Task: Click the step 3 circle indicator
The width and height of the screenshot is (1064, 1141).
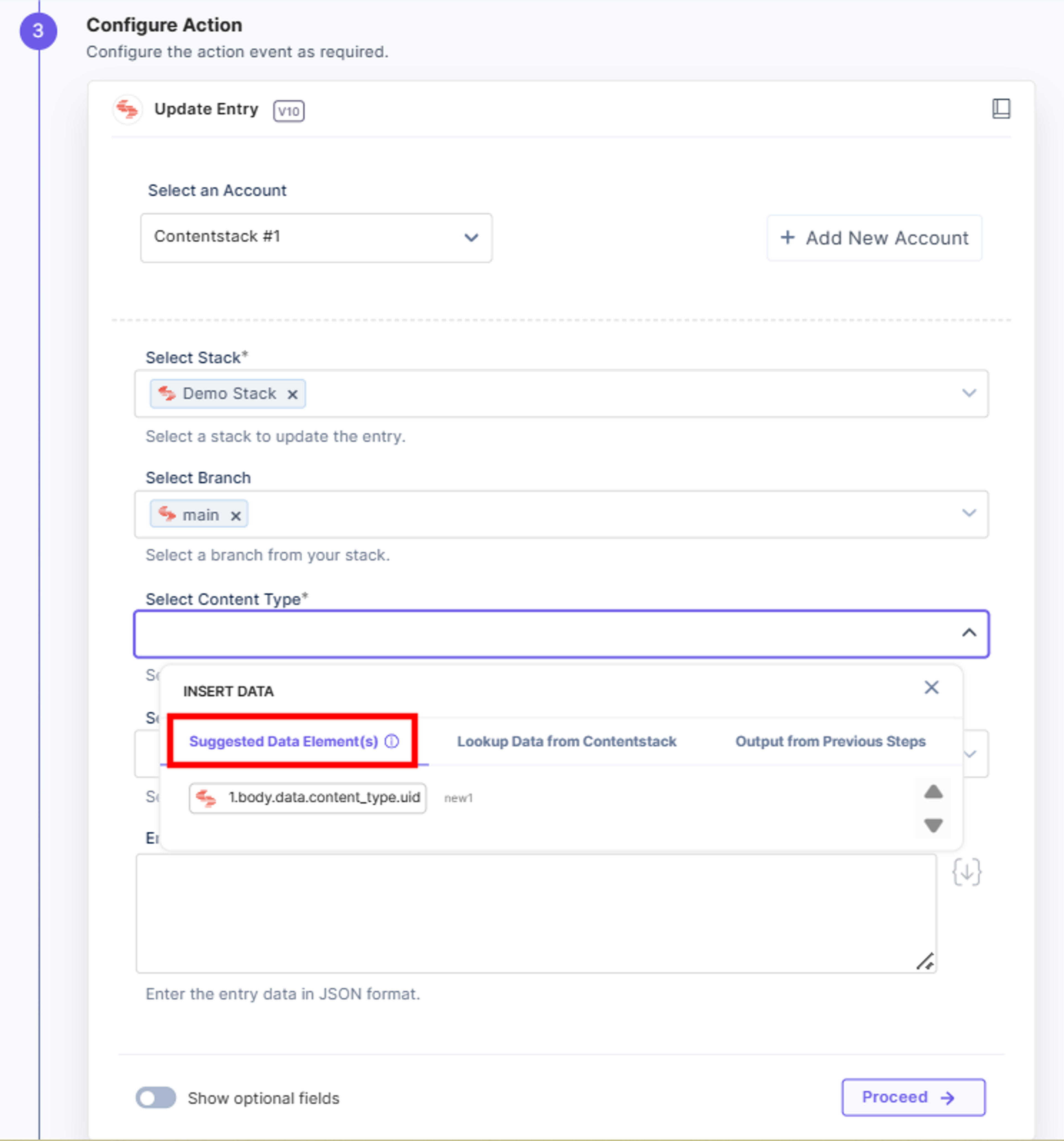Action: pyautogui.click(x=39, y=30)
